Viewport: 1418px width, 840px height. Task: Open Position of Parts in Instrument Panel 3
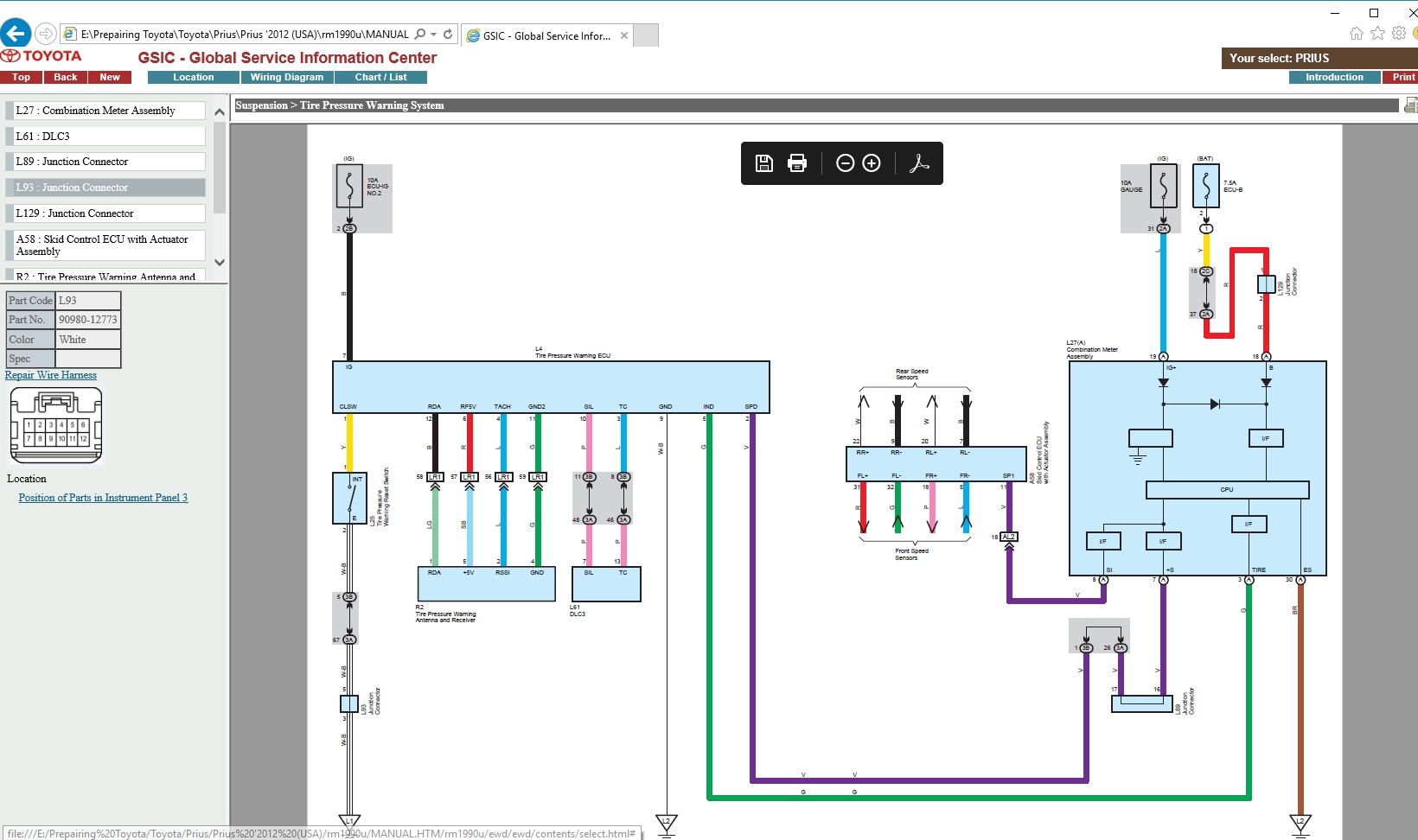coord(103,498)
